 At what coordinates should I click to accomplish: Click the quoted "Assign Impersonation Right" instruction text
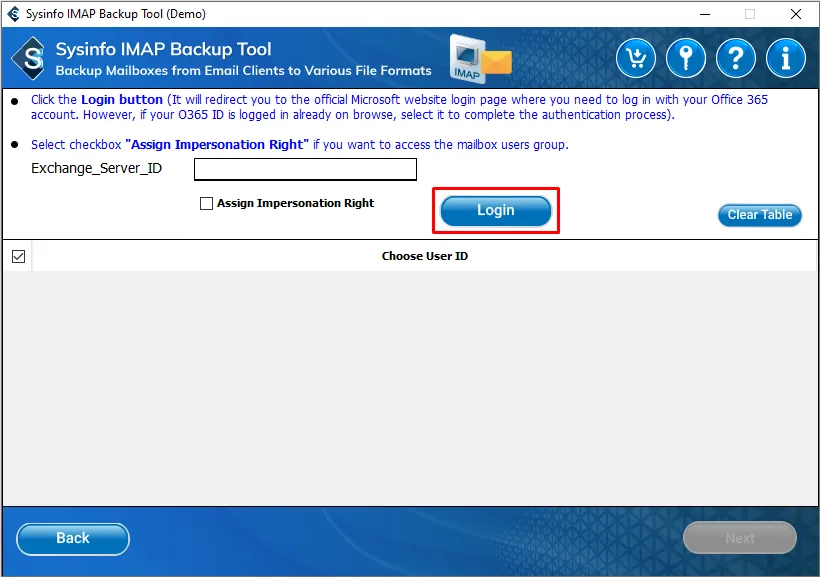click(x=217, y=145)
